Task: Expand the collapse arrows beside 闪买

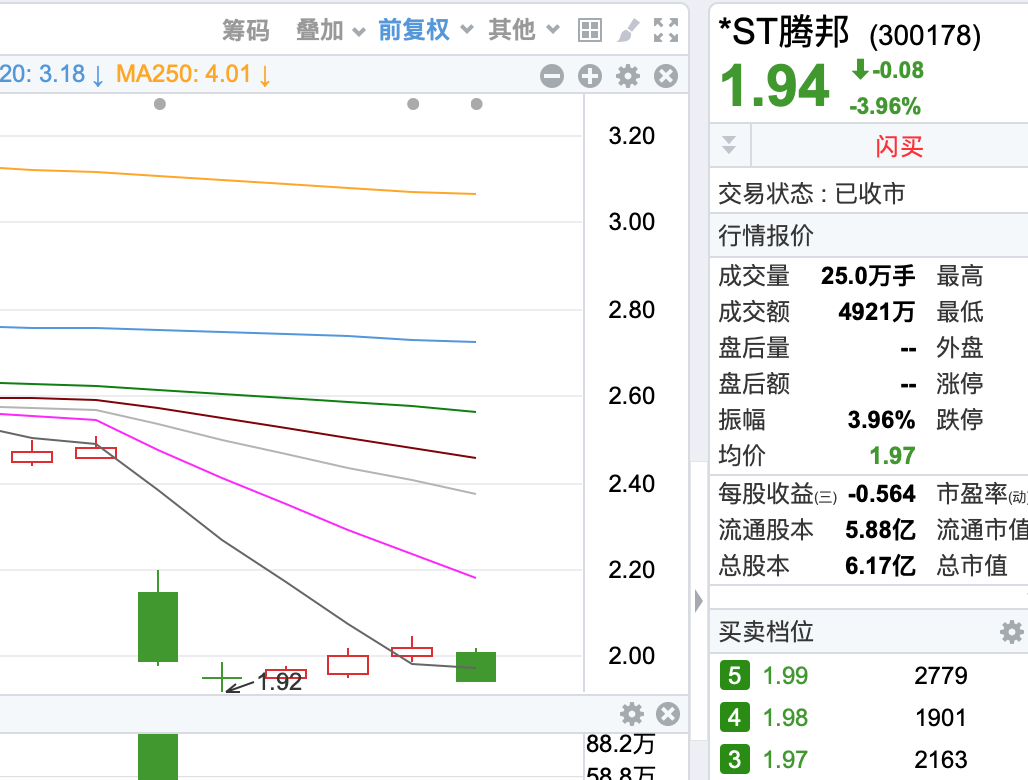Action: tap(729, 145)
